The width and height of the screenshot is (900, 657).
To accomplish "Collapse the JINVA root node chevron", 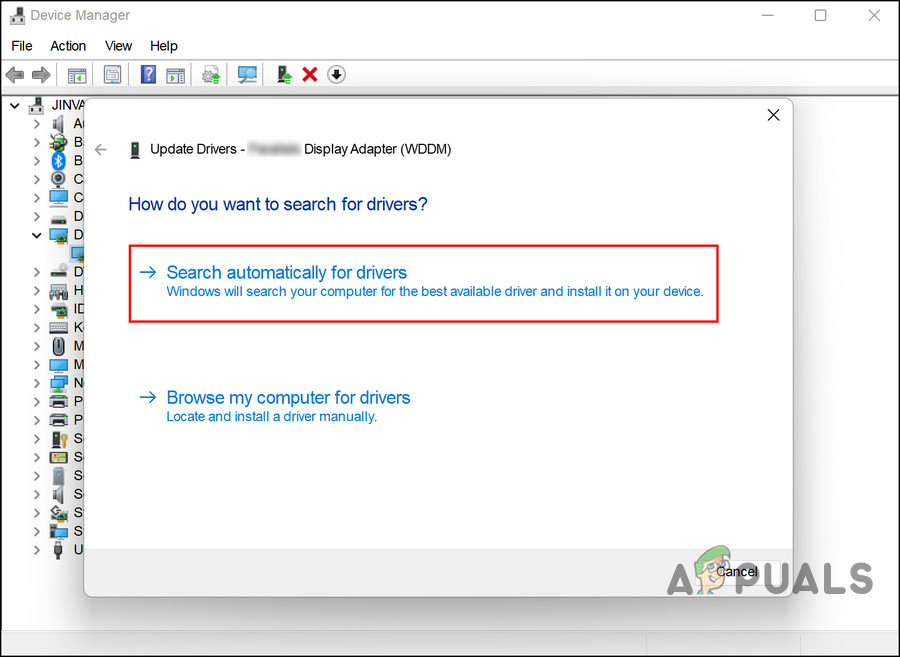I will point(15,106).
